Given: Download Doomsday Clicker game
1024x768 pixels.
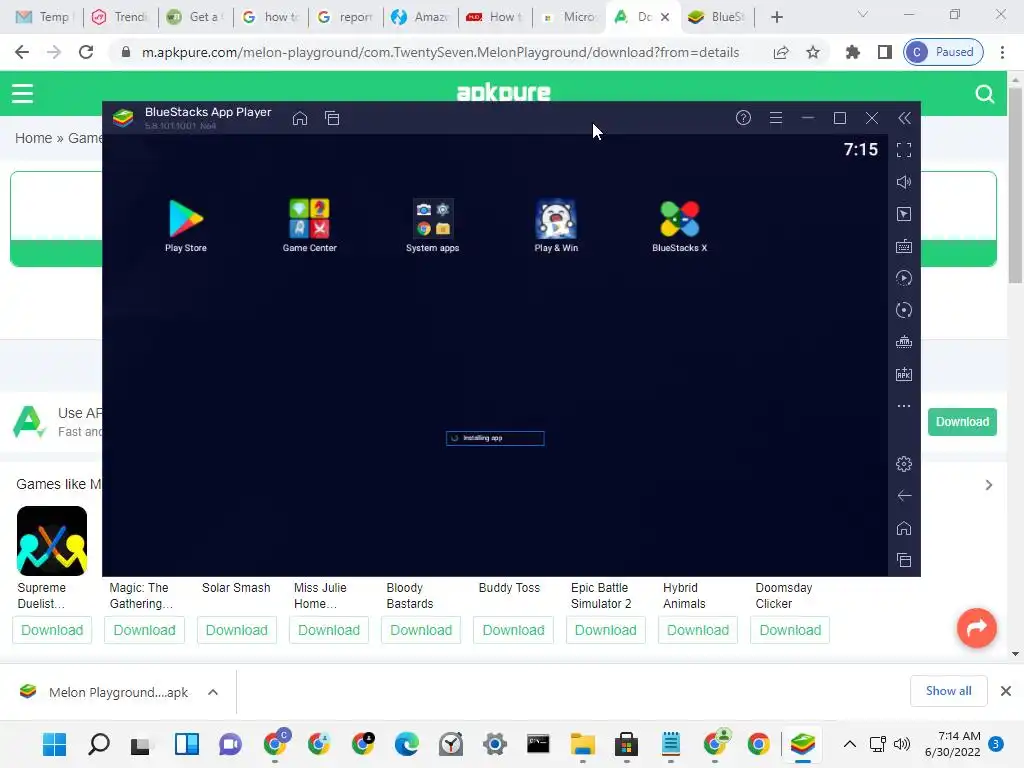Looking at the screenshot, I should coord(790,630).
